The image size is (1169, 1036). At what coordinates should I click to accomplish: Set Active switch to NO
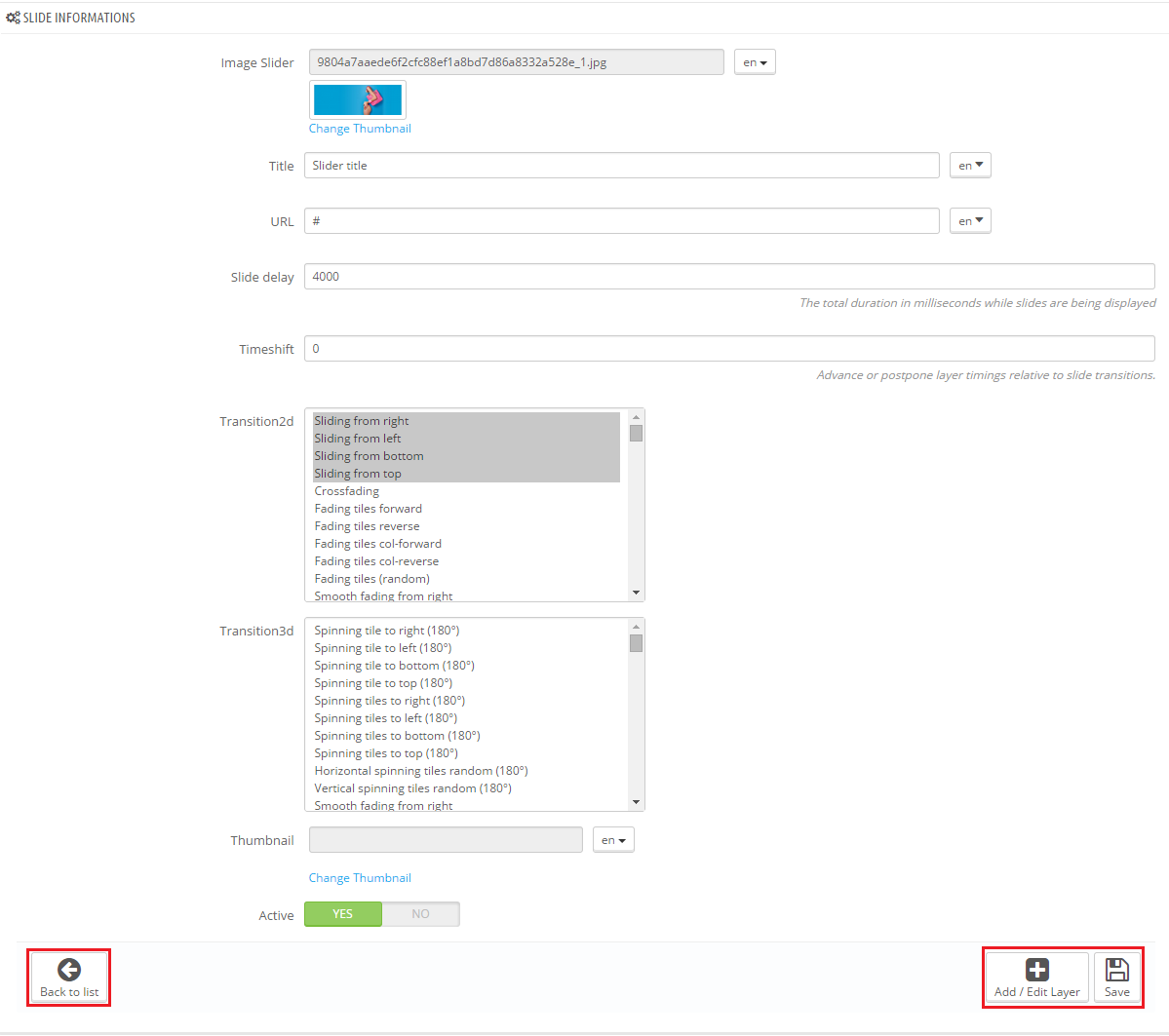pos(420,914)
